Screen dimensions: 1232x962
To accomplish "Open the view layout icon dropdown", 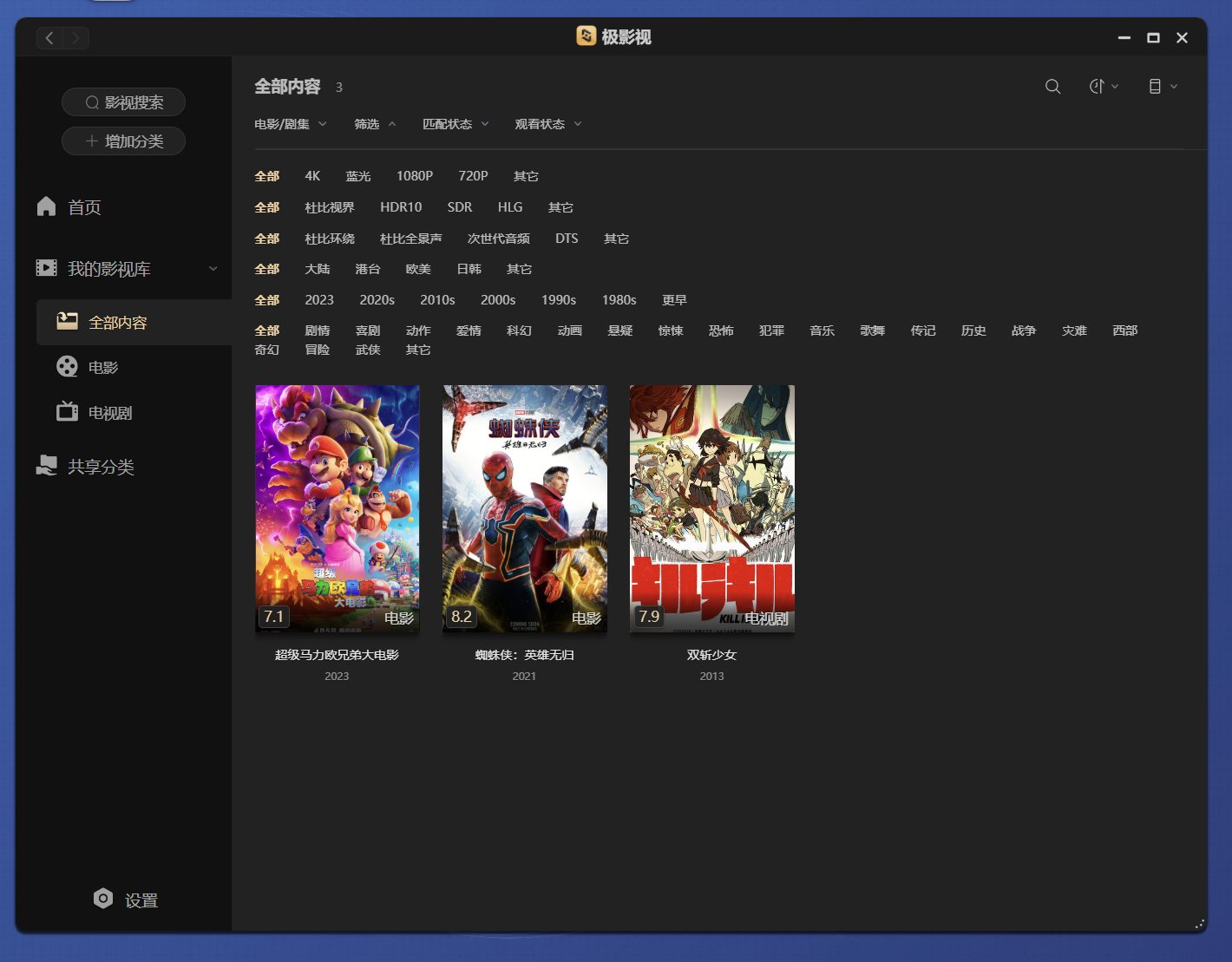I will pyautogui.click(x=1163, y=87).
